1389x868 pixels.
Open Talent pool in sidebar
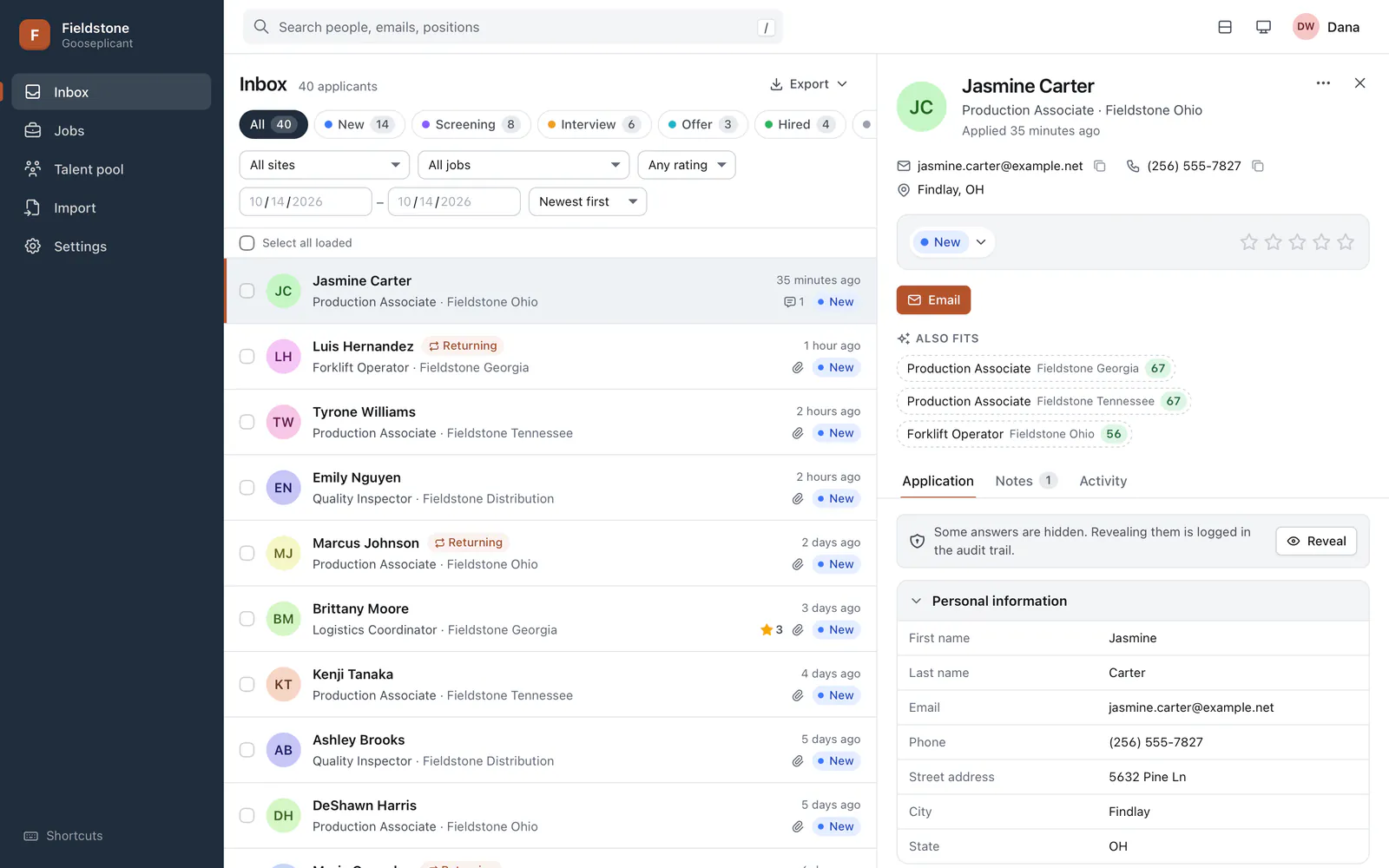point(111,169)
